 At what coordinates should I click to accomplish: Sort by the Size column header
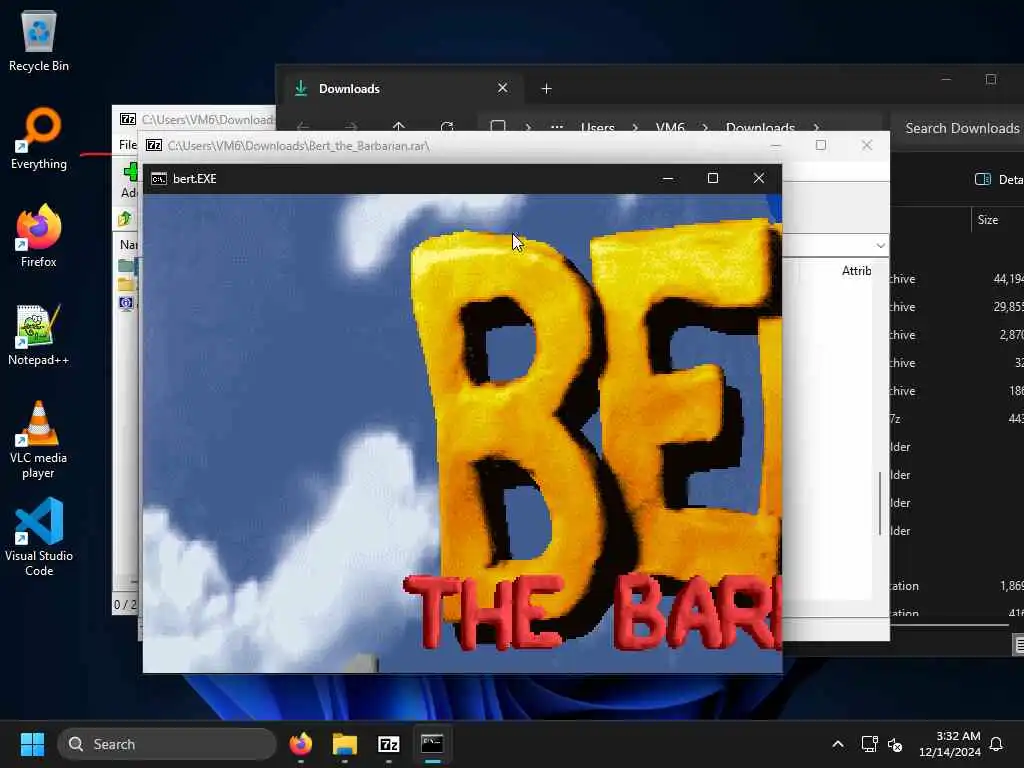(x=987, y=220)
